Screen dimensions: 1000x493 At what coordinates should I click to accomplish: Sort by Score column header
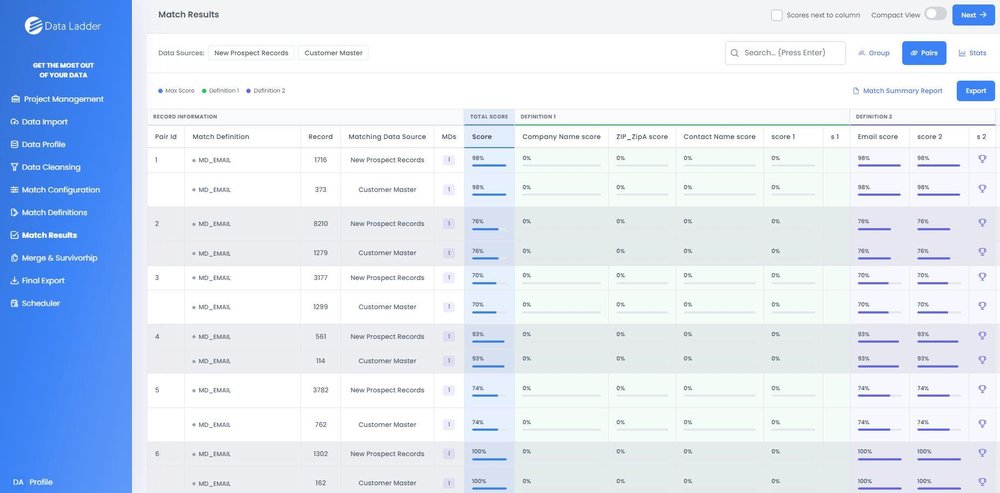click(x=489, y=136)
